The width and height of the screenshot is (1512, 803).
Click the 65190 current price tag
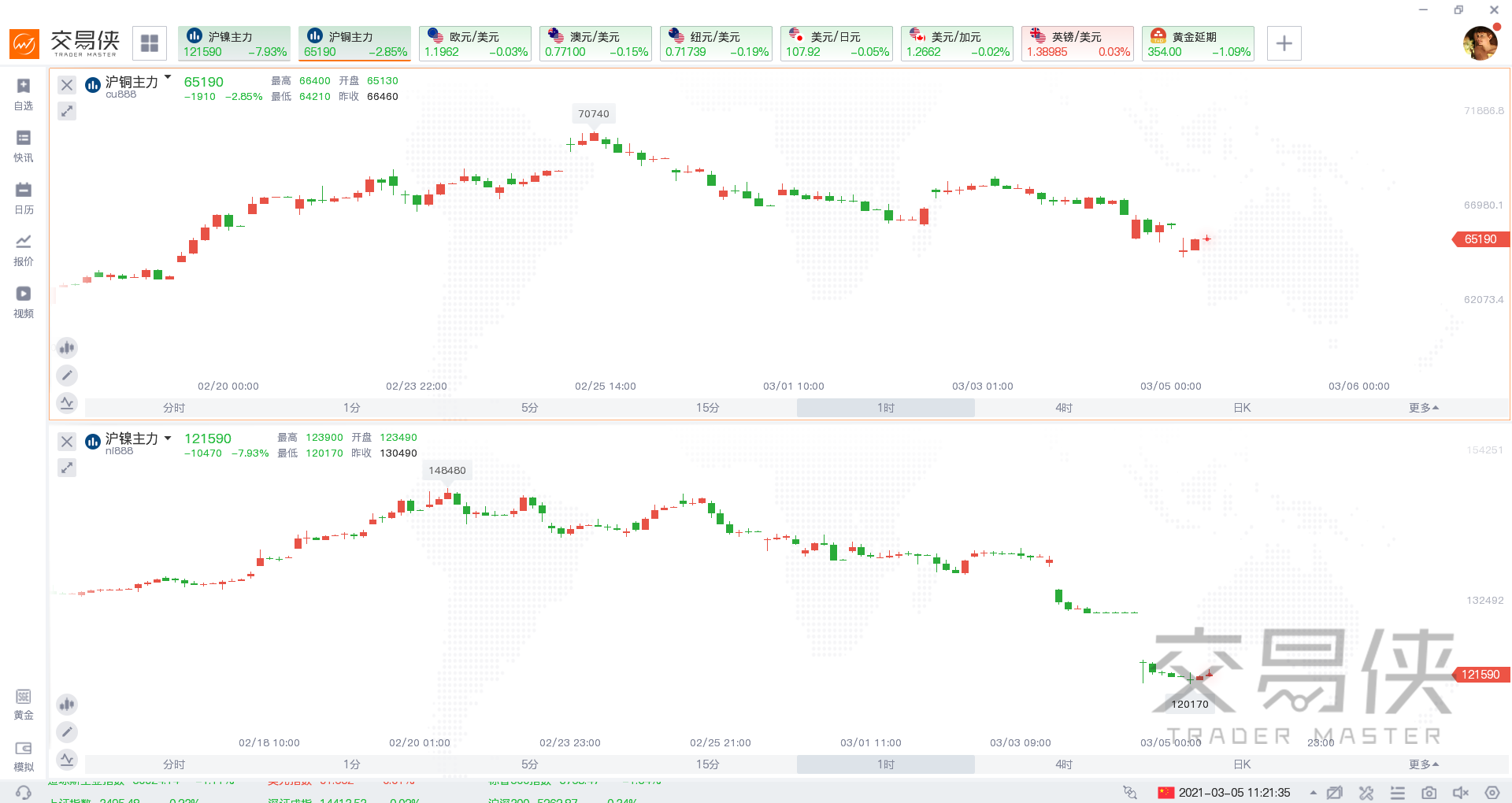tap(1480, 239)
